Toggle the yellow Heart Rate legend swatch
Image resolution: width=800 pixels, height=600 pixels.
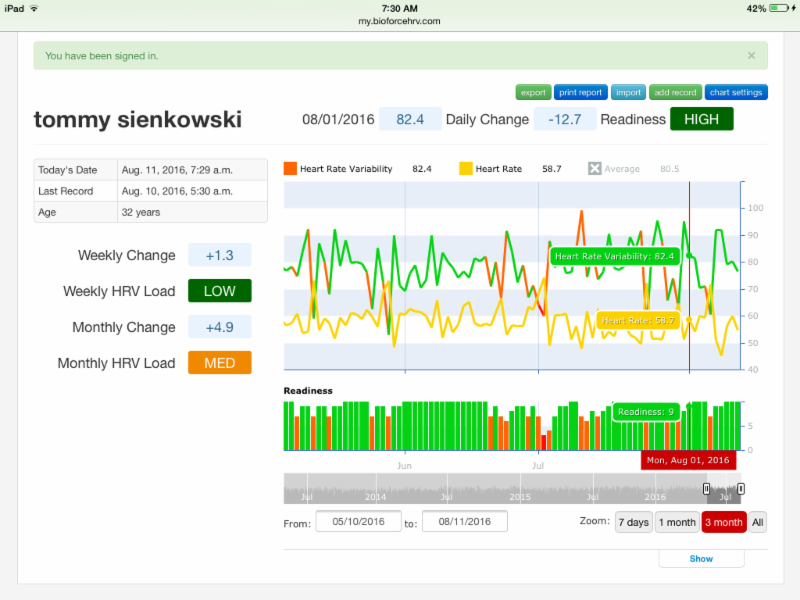coord(465,169)
